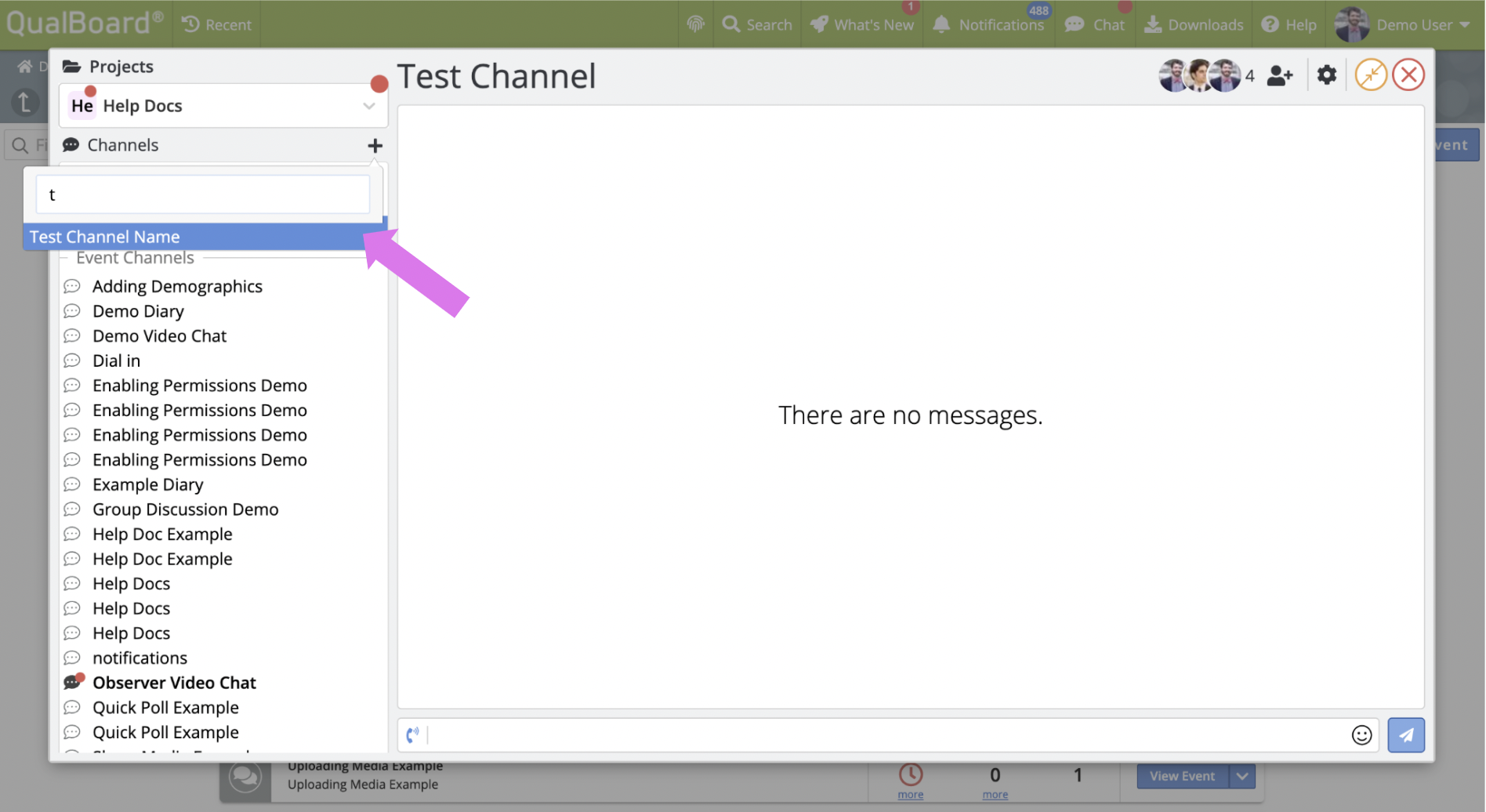Click the Observer Video Chat unread chat icon
The width and height of the screenshot is (1486, 812).
point(73,682)
